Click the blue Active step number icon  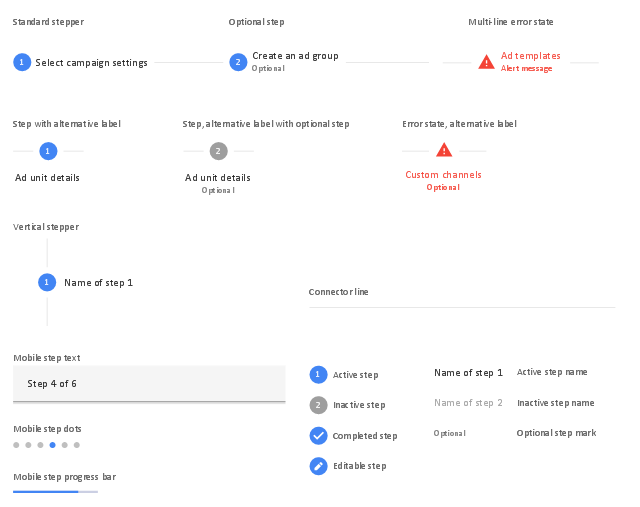(x=318, y=374)
